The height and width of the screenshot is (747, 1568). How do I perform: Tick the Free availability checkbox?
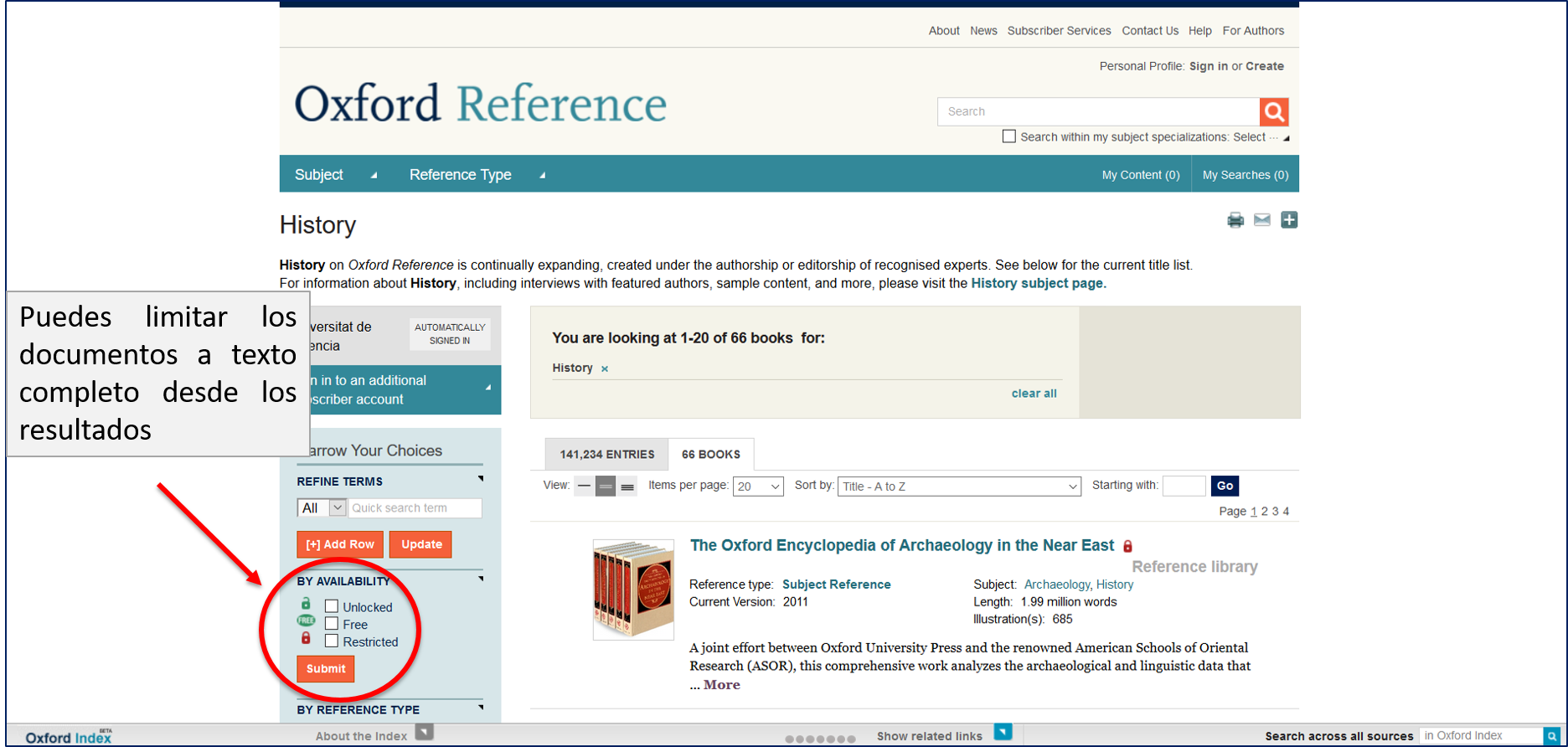(x=332, y=624)
